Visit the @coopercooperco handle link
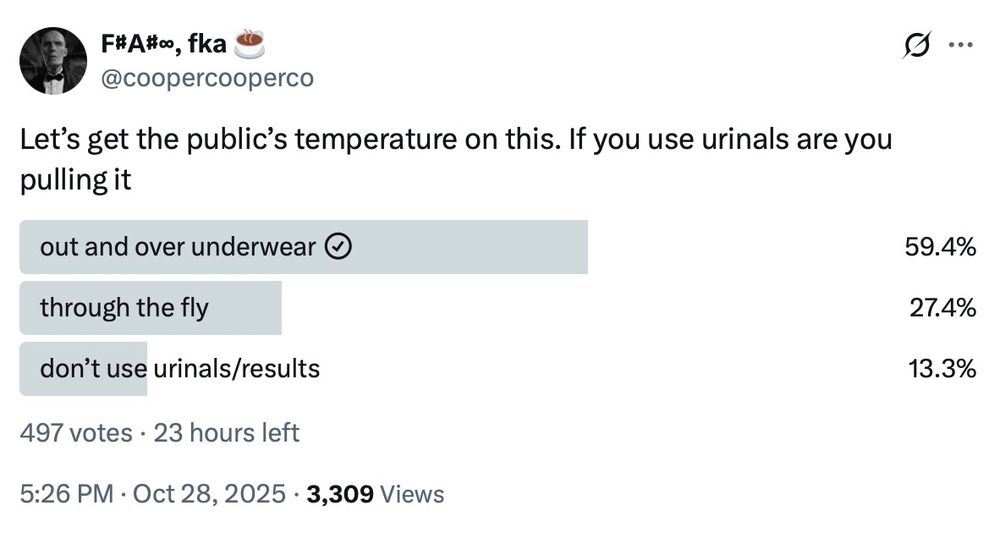This screenshot has width=1000, height=533. click(207, 78)
